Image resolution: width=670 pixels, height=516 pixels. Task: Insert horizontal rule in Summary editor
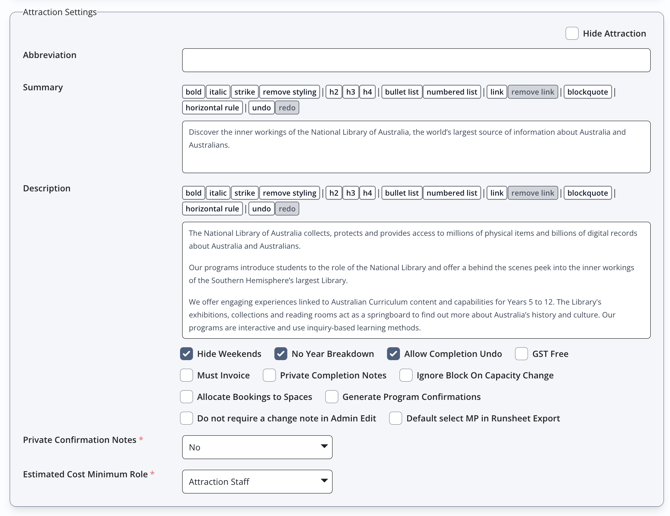(x=212, y=108)
